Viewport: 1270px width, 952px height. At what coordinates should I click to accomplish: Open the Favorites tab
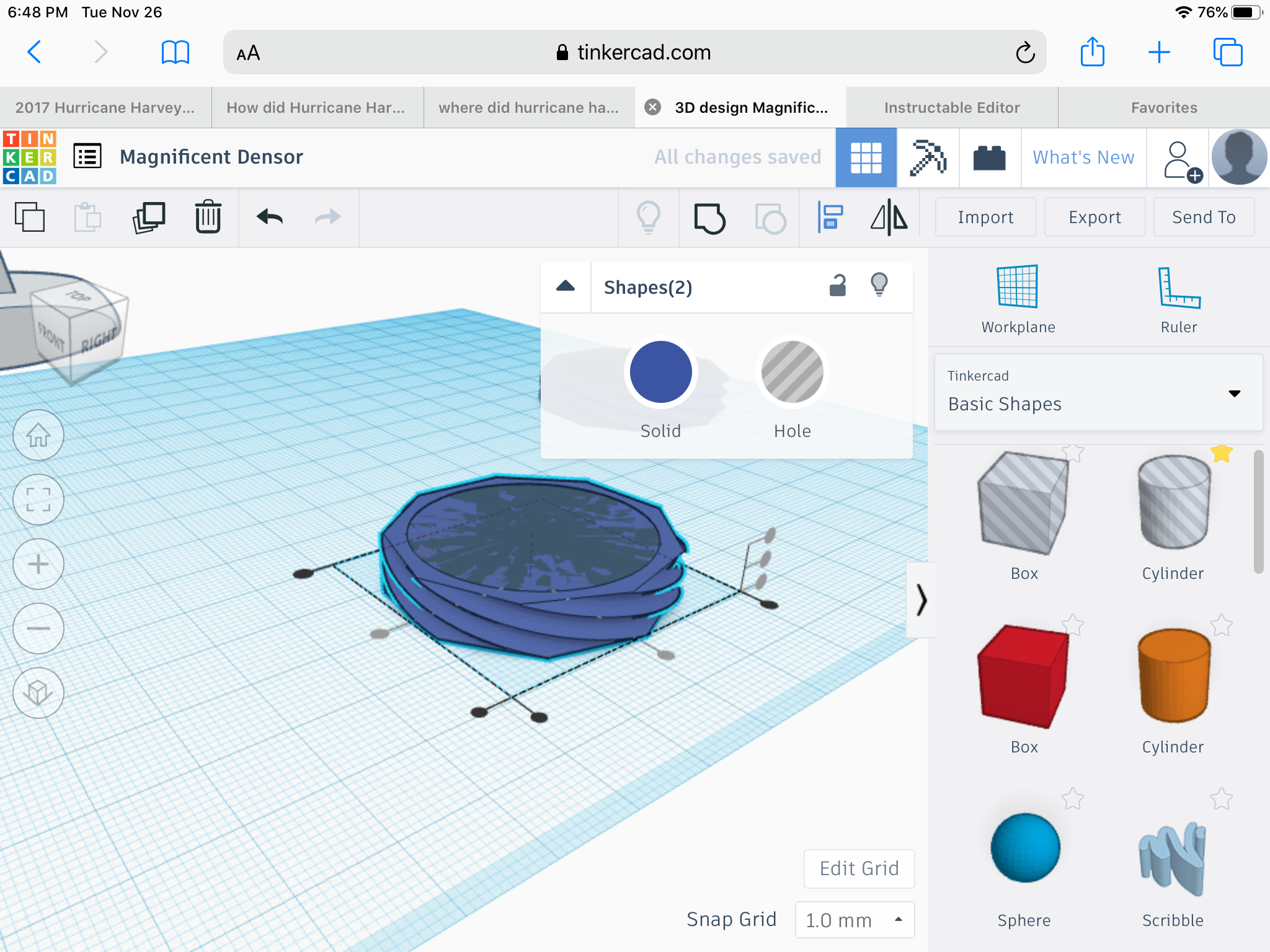1164,108
